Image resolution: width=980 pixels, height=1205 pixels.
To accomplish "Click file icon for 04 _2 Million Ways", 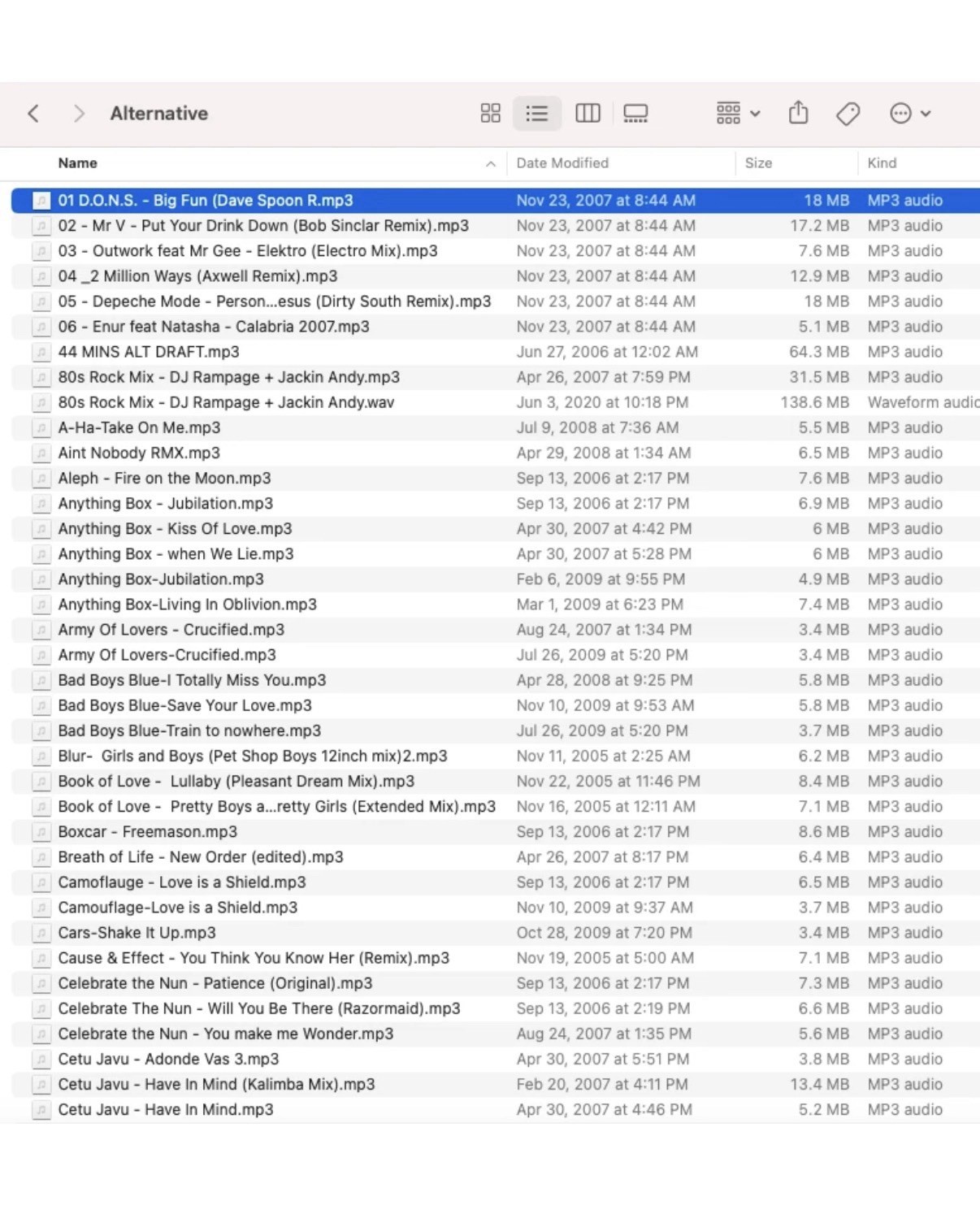I will tap(41, 276).
